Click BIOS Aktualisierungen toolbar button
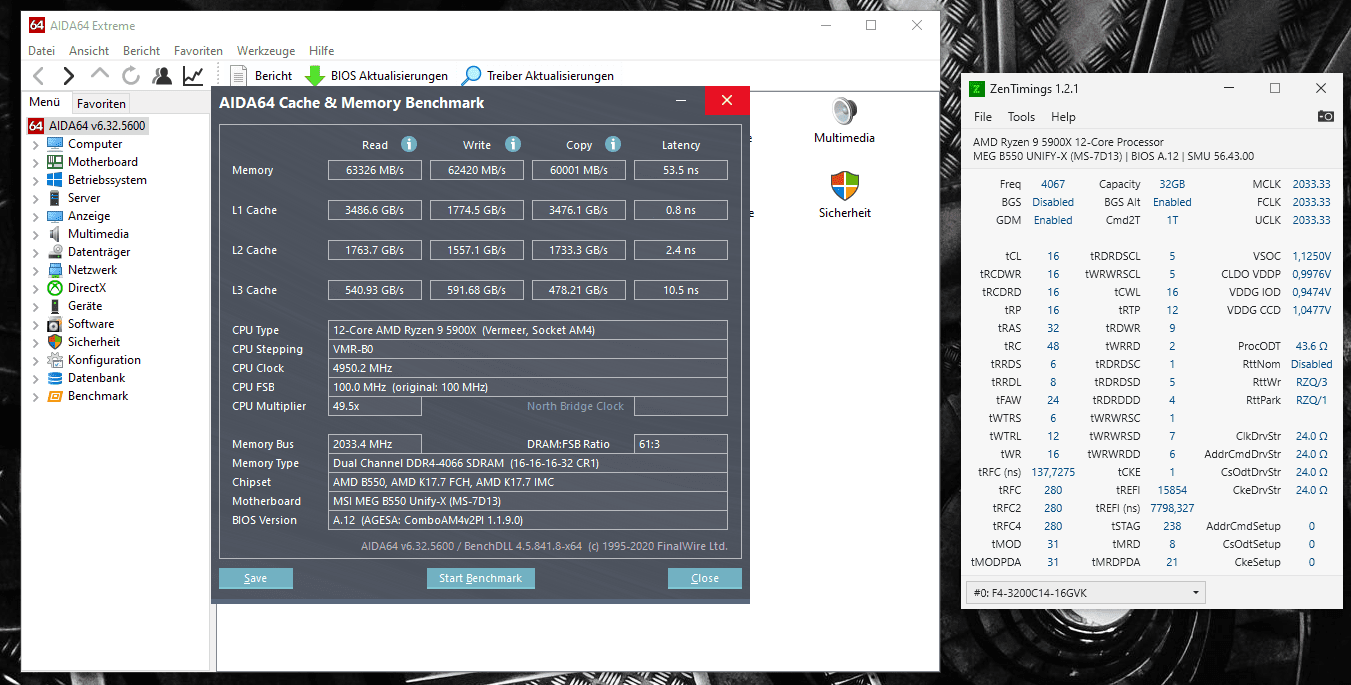1351x685 pixels. [x=377, y=75]
